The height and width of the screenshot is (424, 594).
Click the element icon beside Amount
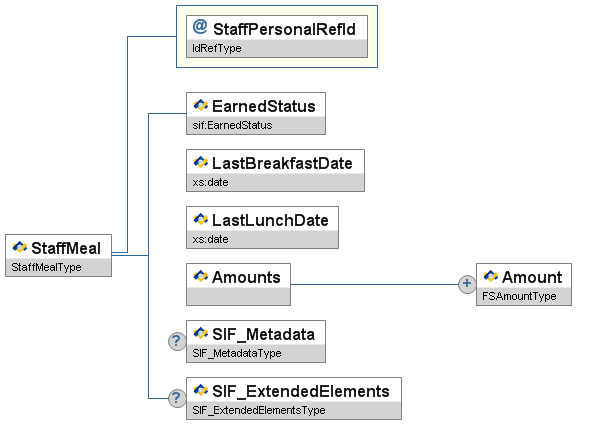point(491,276)
